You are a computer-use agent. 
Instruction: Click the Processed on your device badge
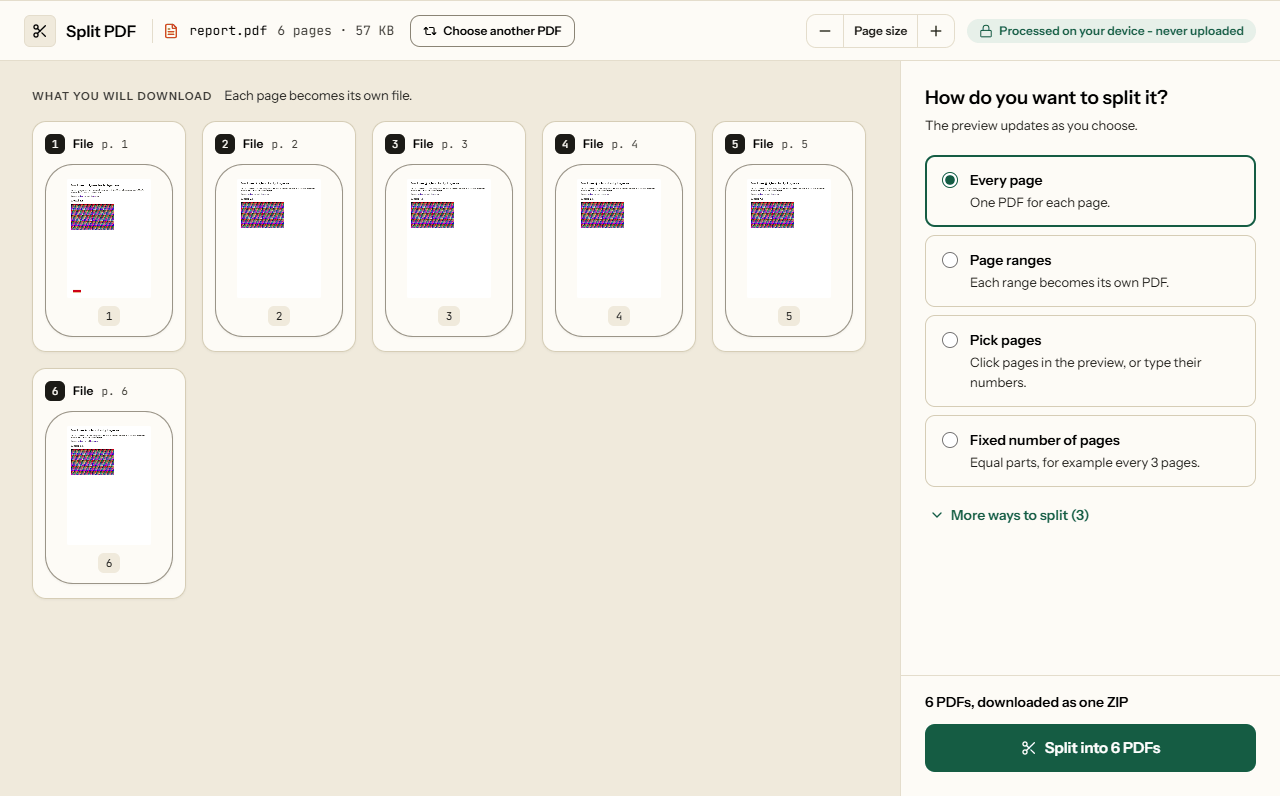(1111, 31)
